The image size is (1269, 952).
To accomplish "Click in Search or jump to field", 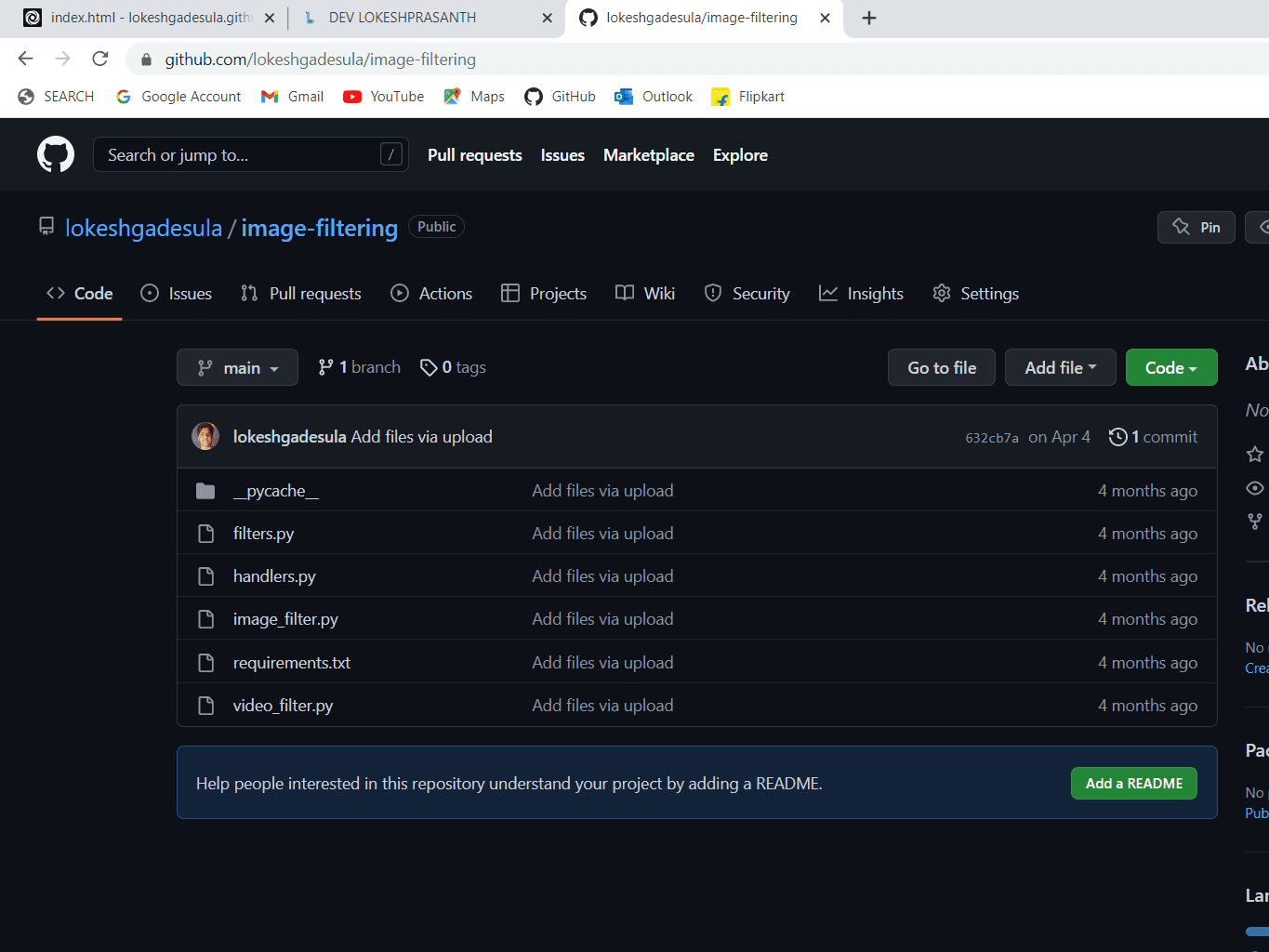I will (x=251, y=154).
